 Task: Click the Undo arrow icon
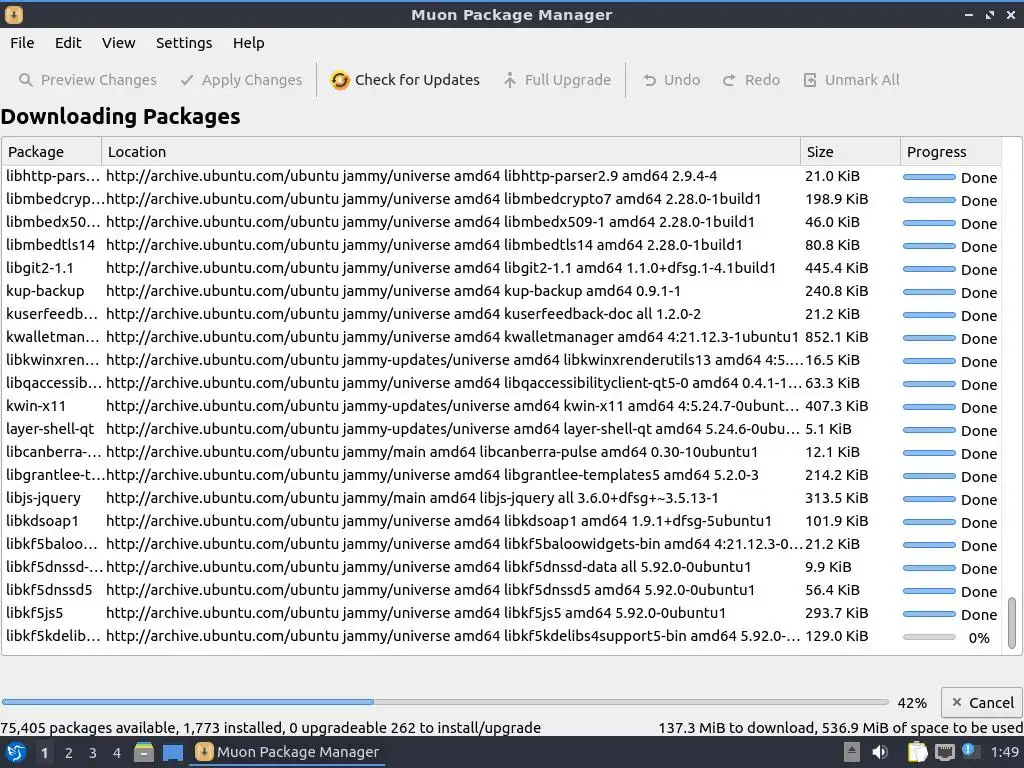649,80
